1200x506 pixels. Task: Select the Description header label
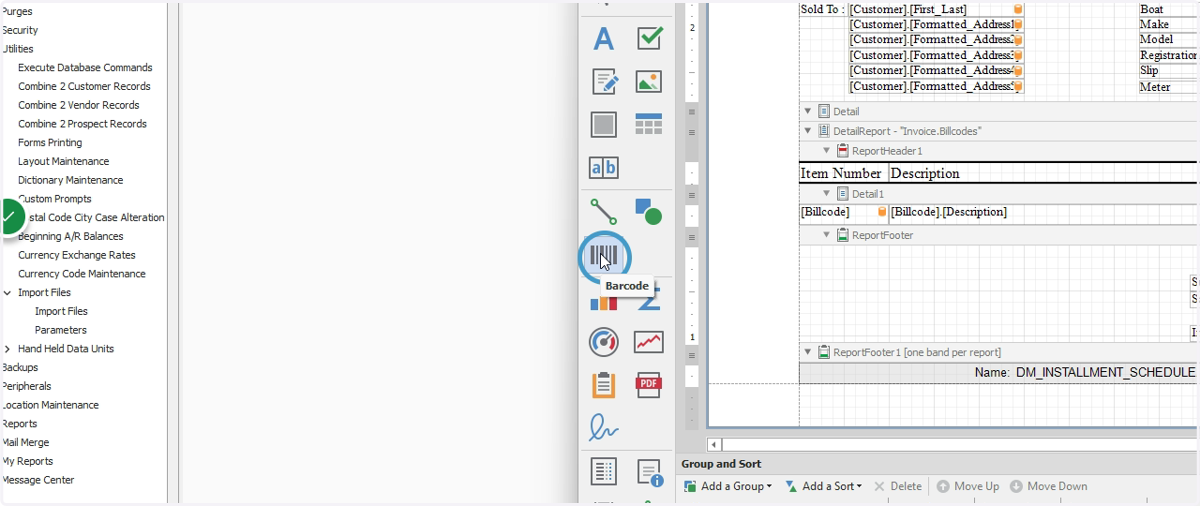click(x=925, y=173)
